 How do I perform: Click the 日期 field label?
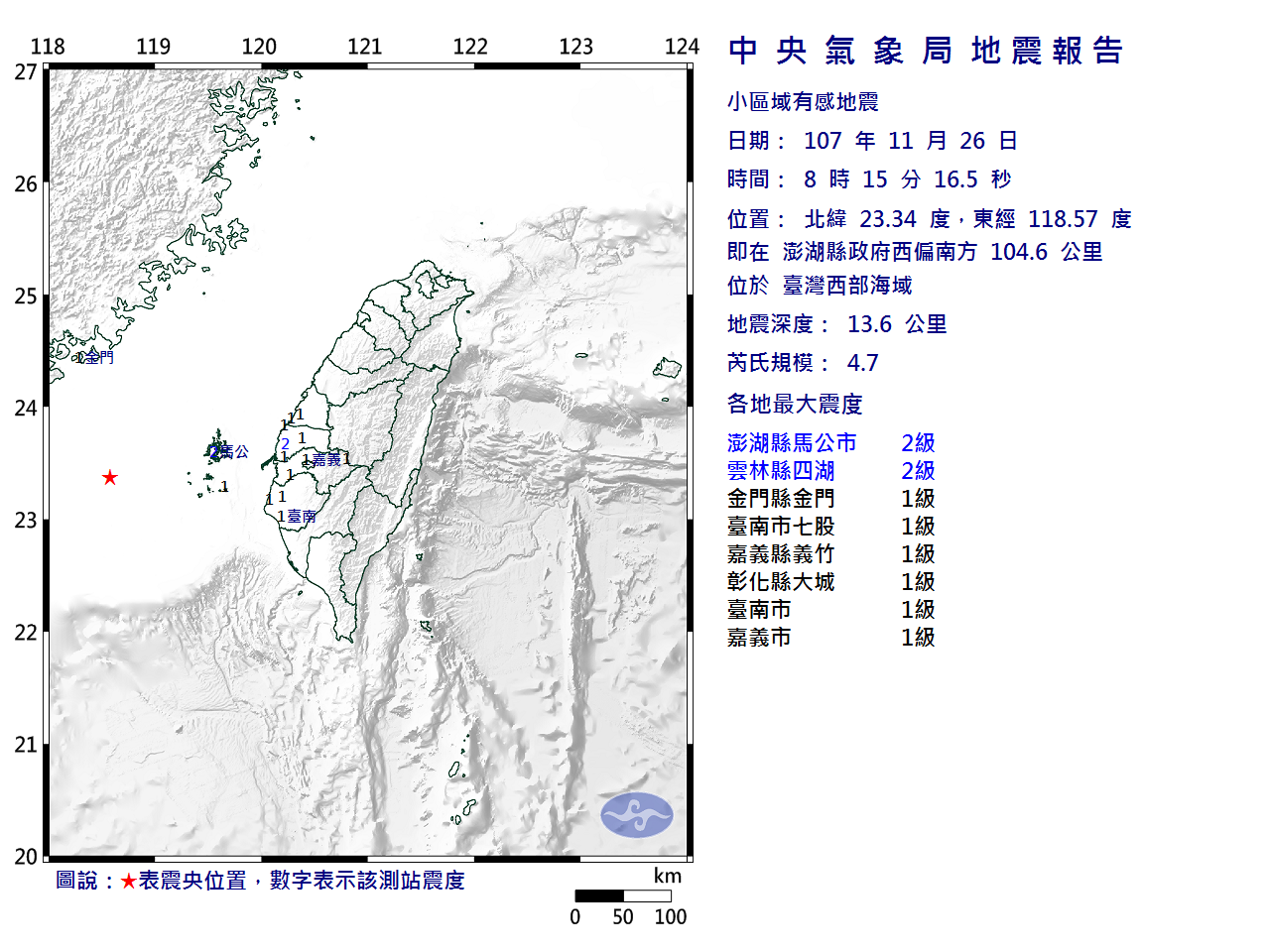(x=756, y=141)
